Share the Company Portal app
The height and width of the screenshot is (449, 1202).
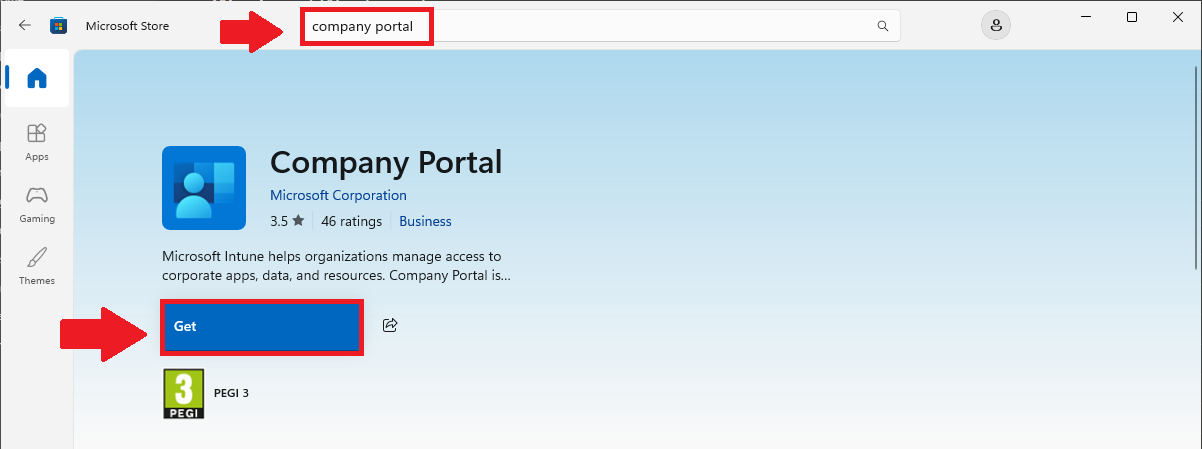click(x=390, y=325)
